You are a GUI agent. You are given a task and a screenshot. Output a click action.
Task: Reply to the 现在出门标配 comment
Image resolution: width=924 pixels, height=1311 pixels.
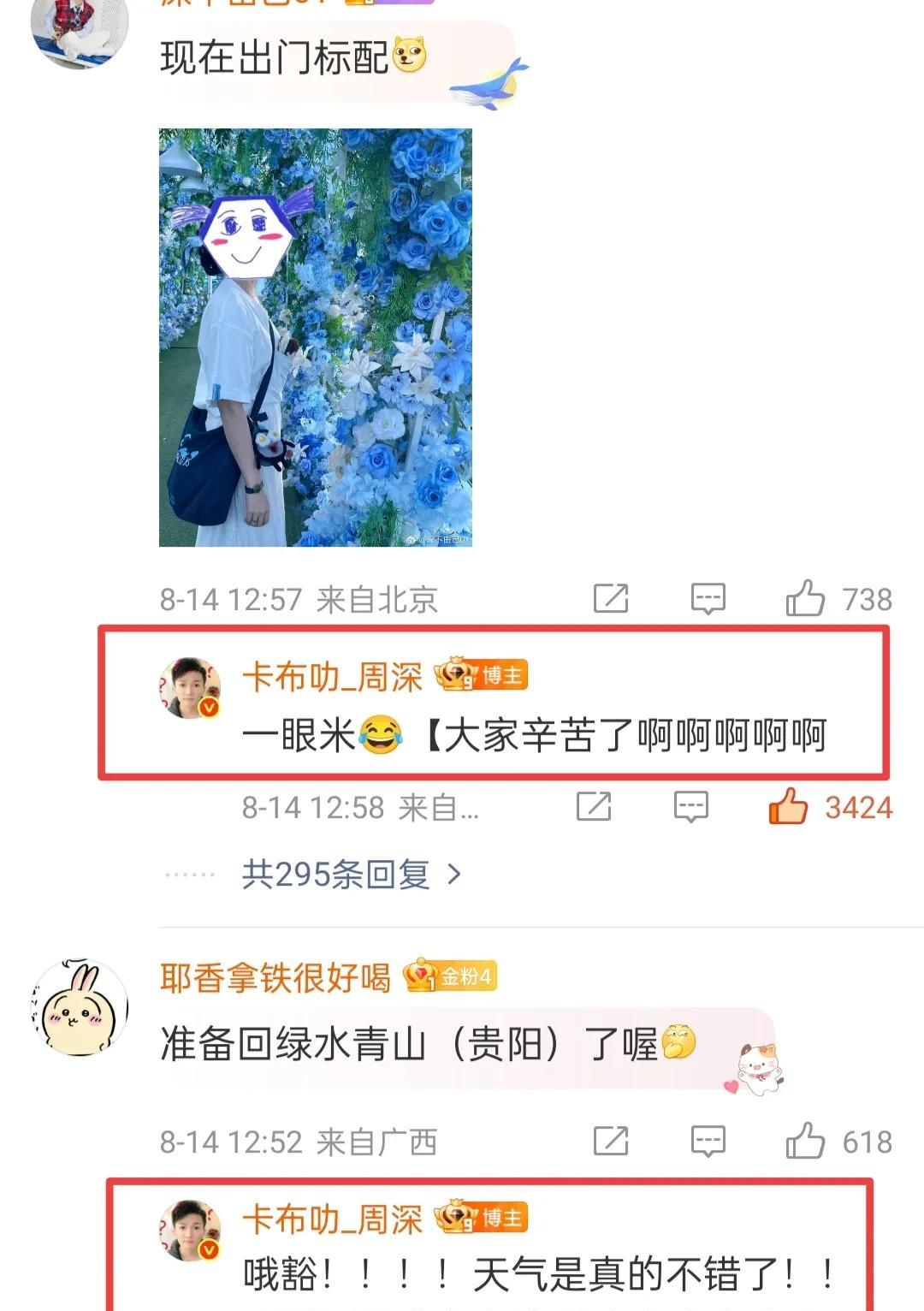point(708,599)
